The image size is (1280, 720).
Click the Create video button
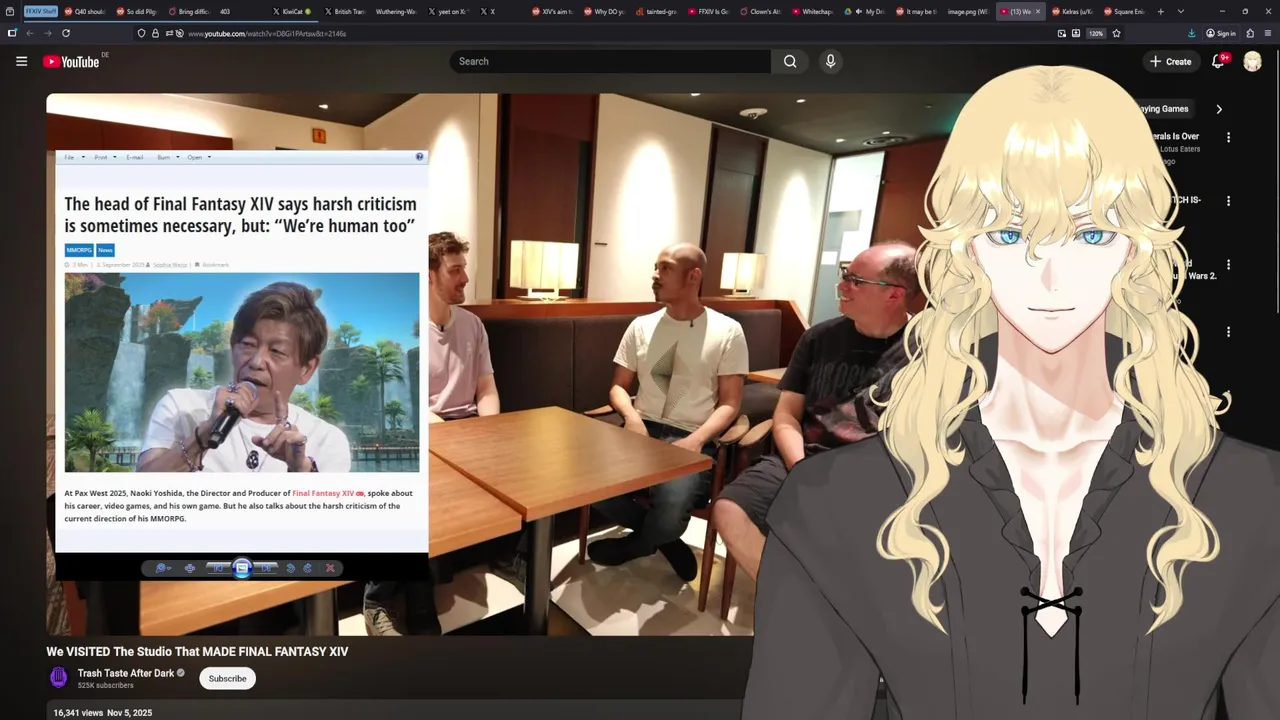click(x=1171, y=61)
